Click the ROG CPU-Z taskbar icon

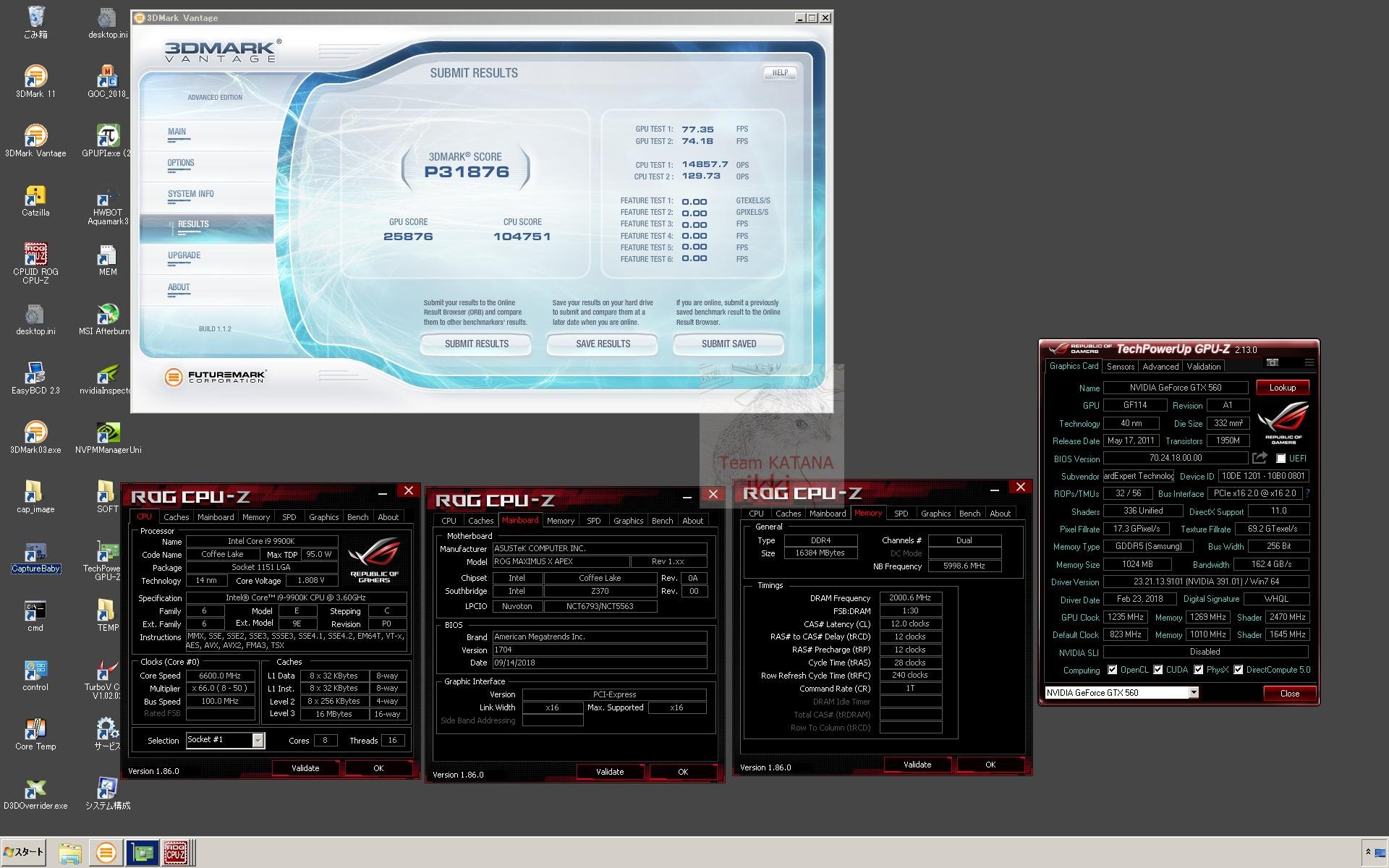(175, 854)
